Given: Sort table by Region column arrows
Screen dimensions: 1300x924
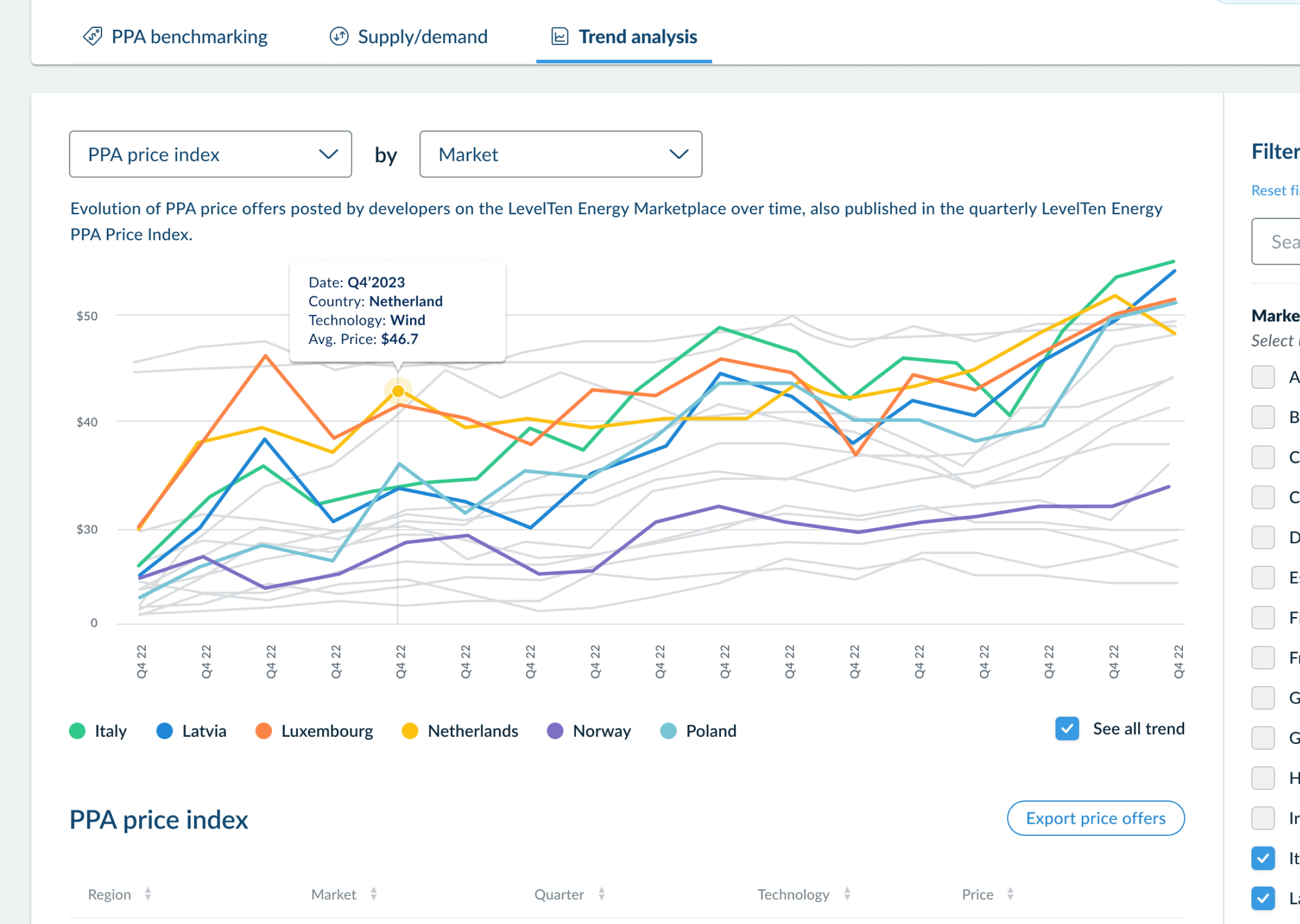Looking at the screenshot, I should (148, 894).
